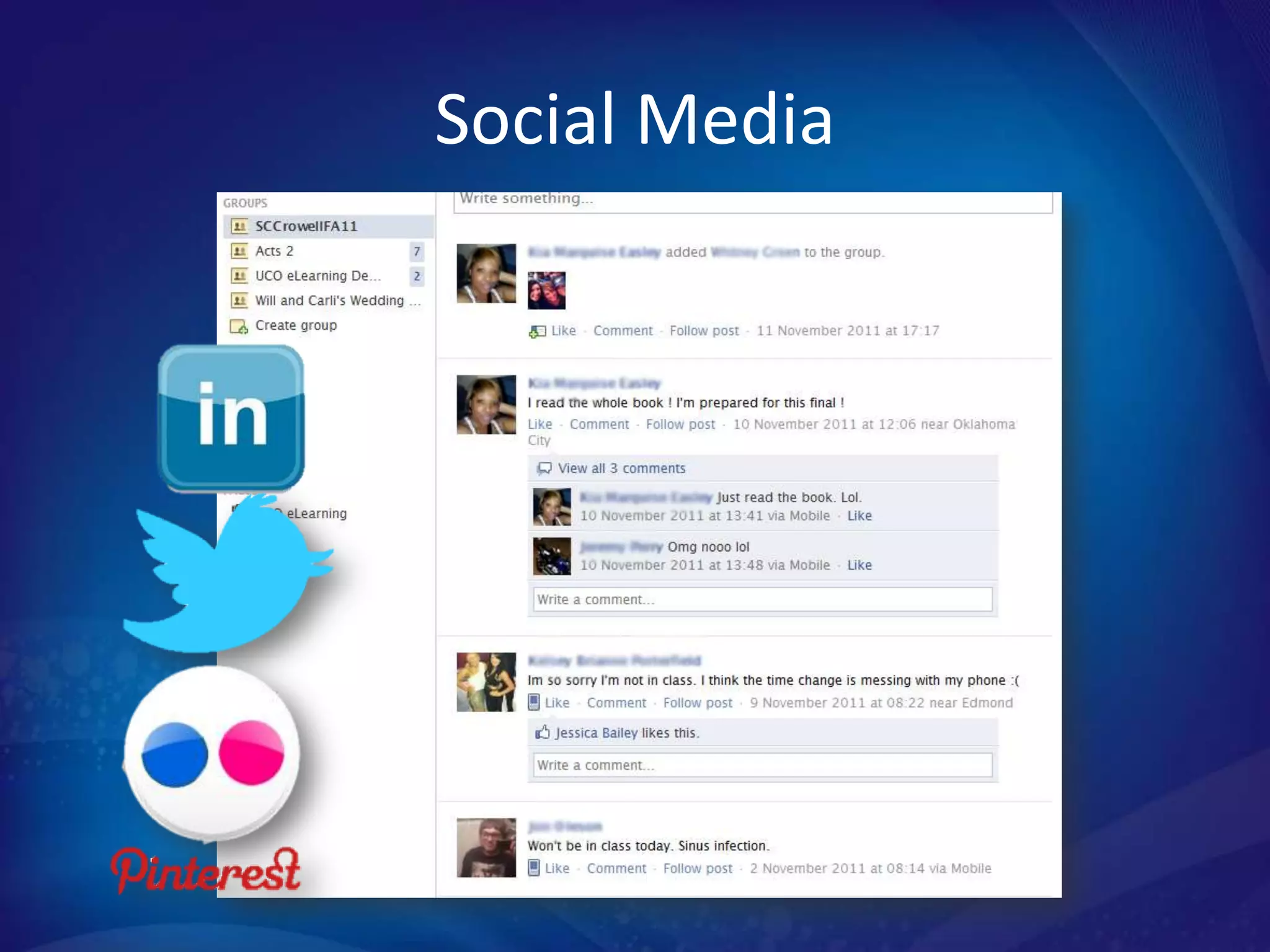
Task: Click profile photo on 'Sinus infection' post
Action: (x=486, y=847)
